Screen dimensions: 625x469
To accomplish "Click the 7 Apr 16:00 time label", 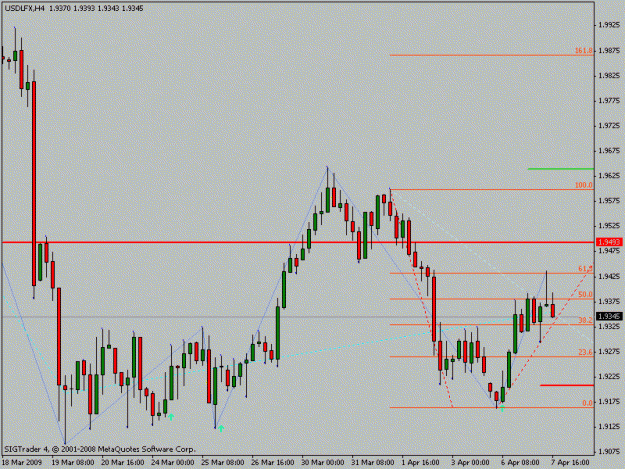I will [x=570, y=462].
